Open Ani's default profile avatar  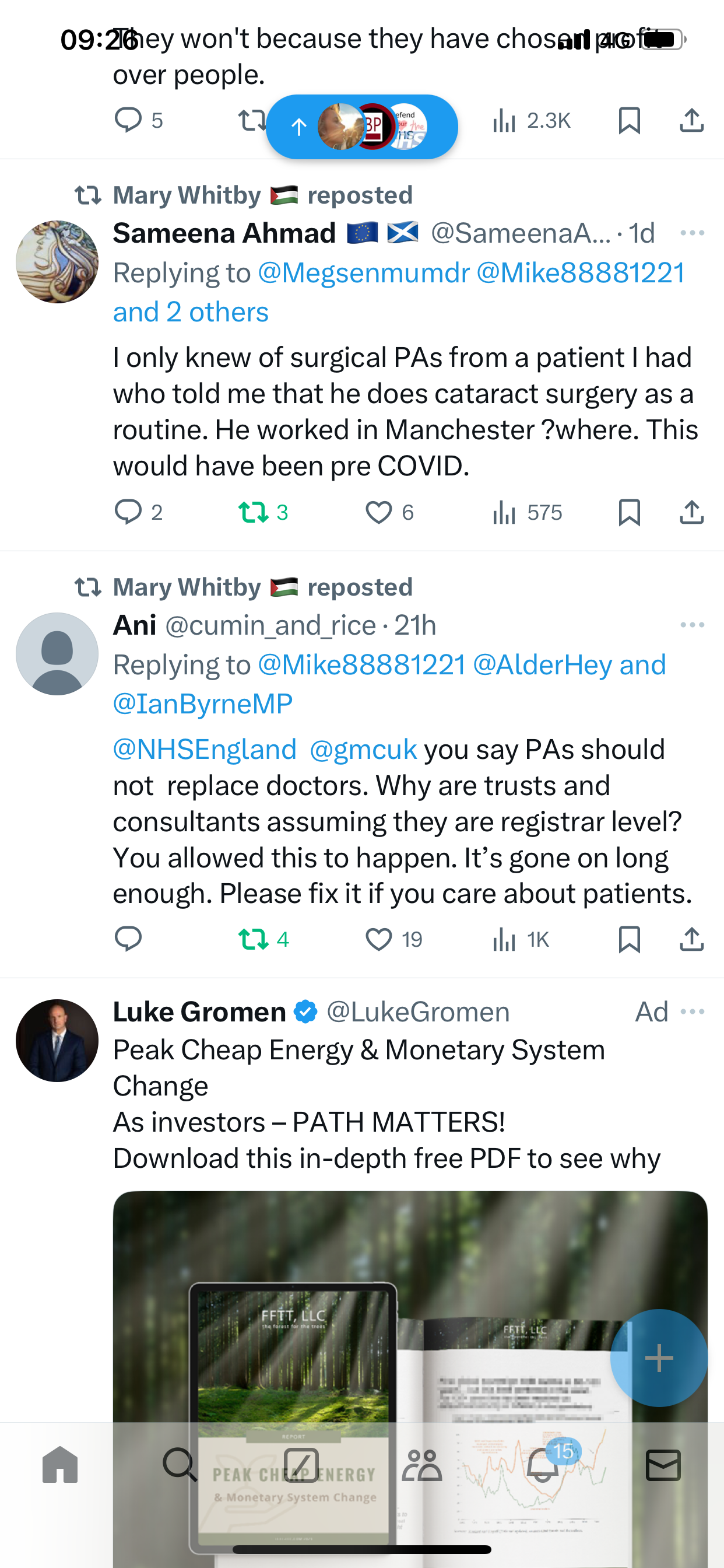pos(57,654)
